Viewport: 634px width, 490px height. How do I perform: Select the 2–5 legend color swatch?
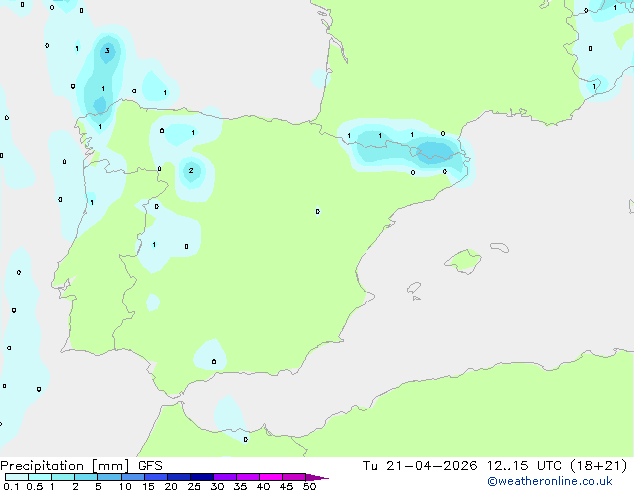tap(86, 477)
